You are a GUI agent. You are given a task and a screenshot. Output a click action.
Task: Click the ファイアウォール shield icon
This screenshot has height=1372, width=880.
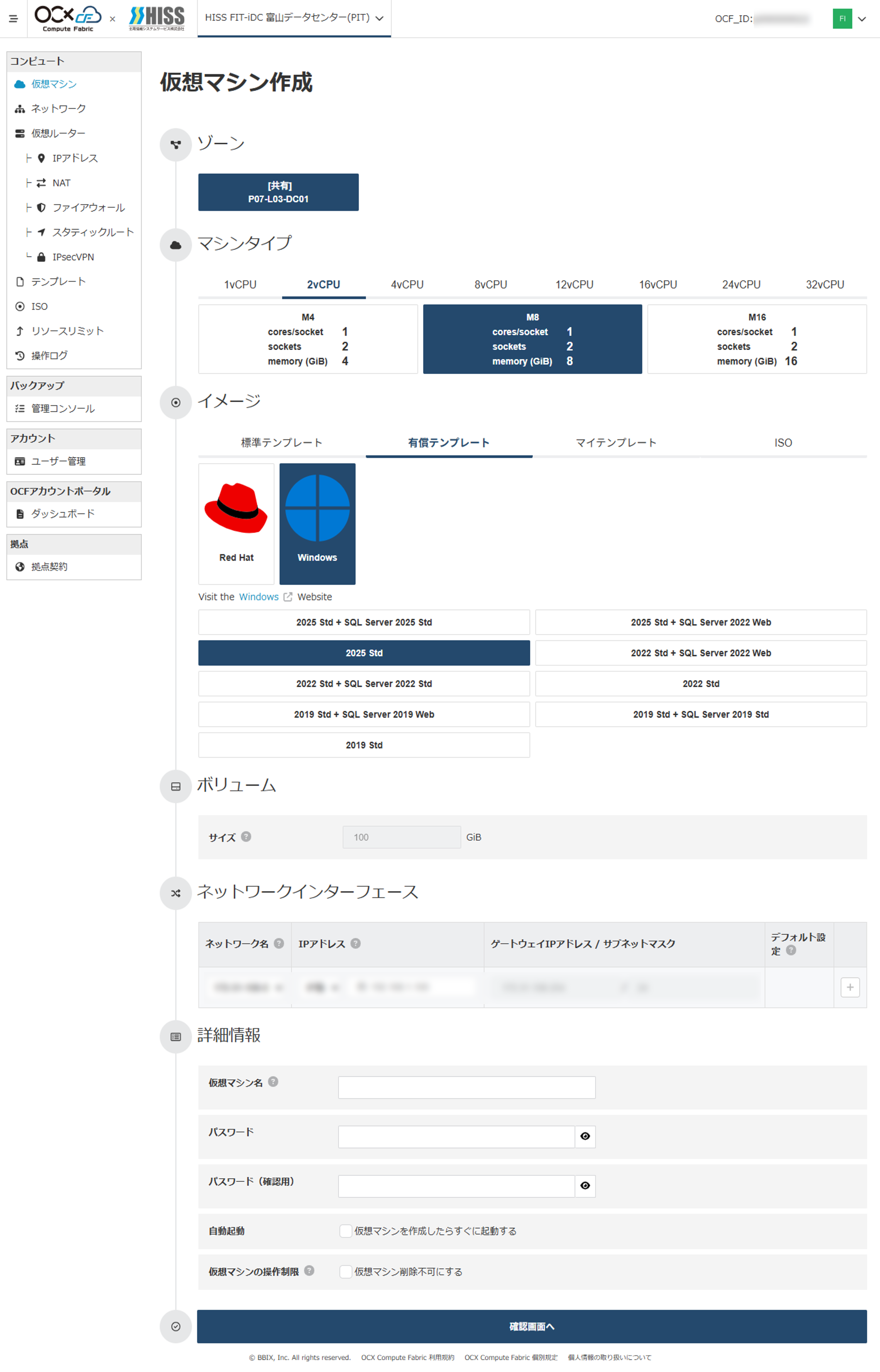tap(41, 207)
